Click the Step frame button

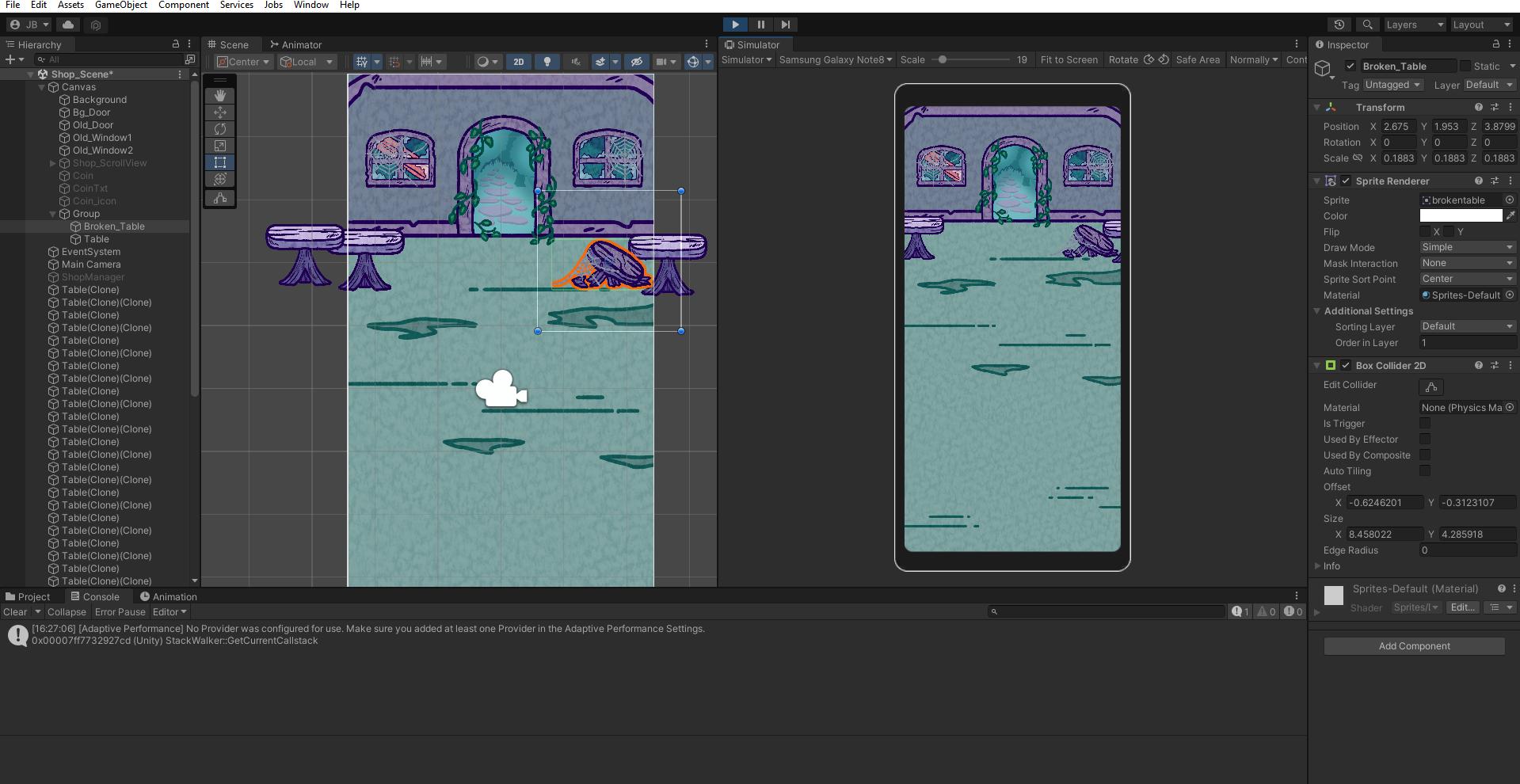point(785,25)
